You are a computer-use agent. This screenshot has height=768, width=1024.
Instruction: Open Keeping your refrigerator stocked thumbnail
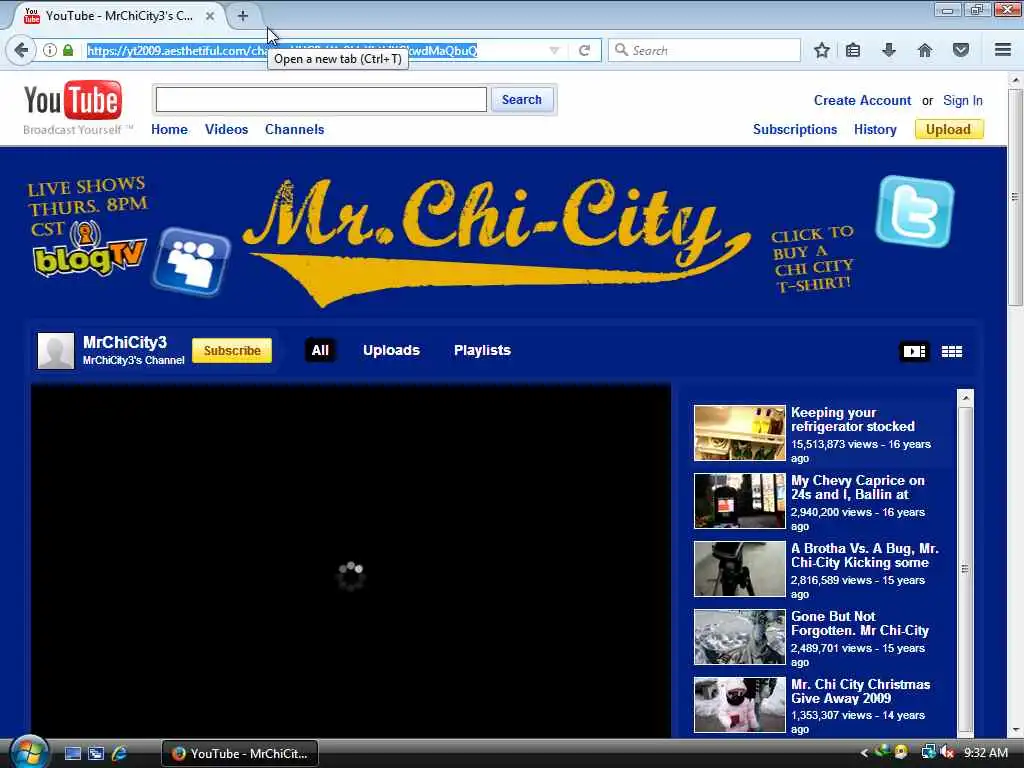coord(739,433)
